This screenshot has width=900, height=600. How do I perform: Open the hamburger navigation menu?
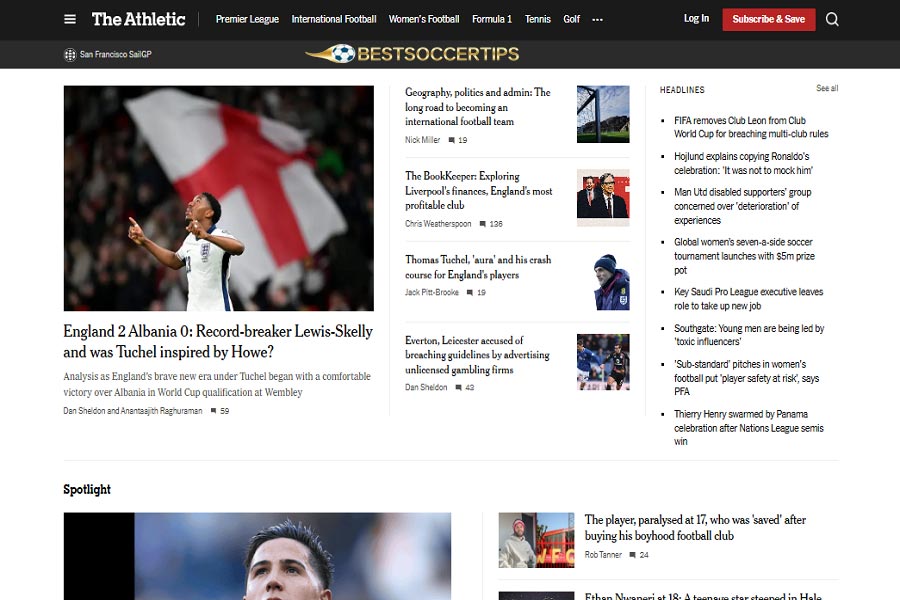coord(69,20)
